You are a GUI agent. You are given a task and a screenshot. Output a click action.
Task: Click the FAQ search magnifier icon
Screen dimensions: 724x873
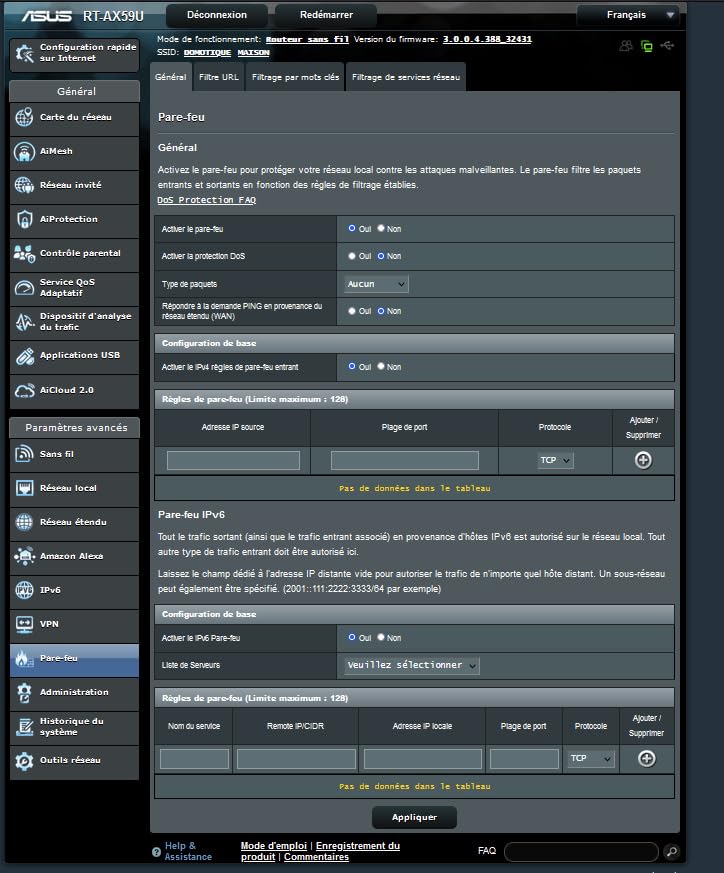click(x=671, y=852)
